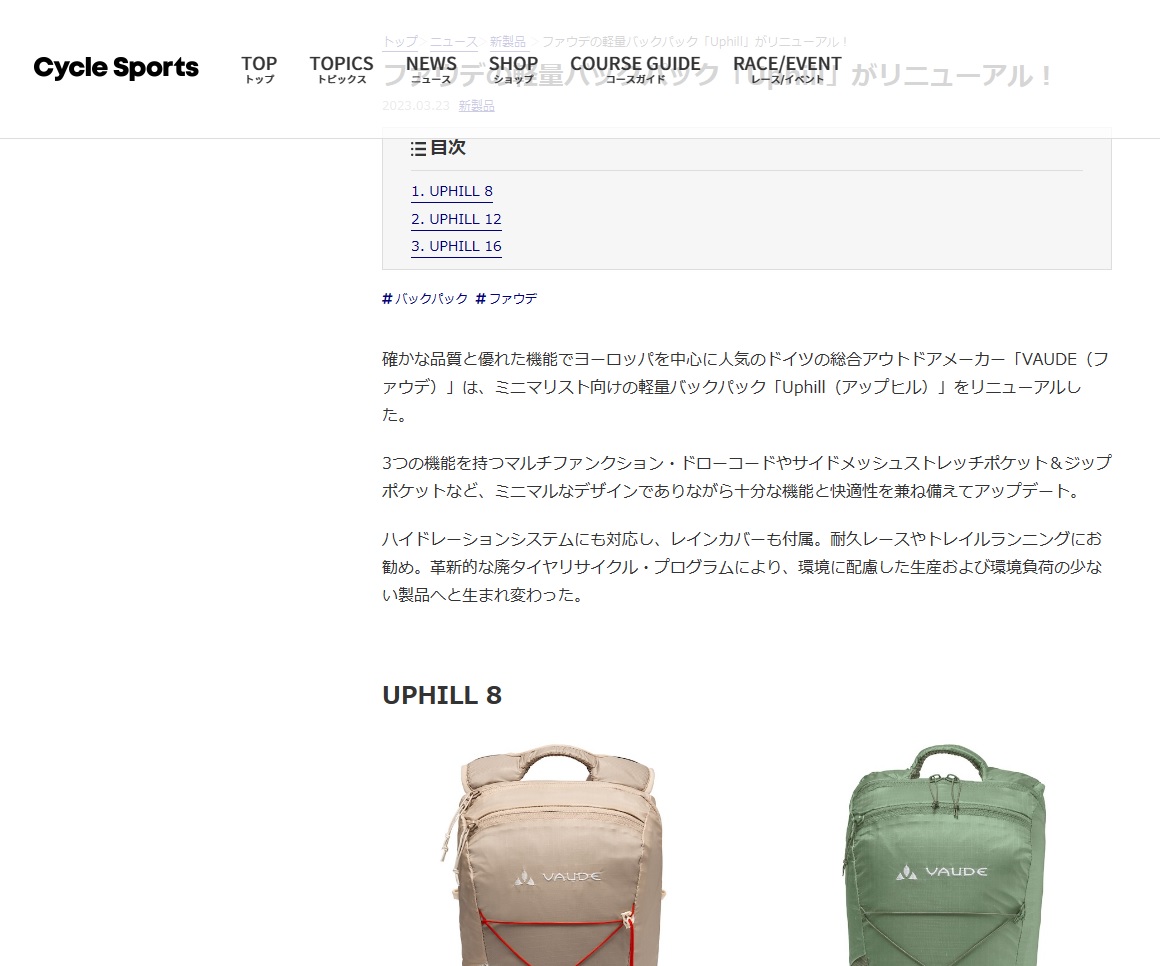1160x966 pixels.
Task: Click the UPHILL 8 section heading
Action: pos(442,695)
